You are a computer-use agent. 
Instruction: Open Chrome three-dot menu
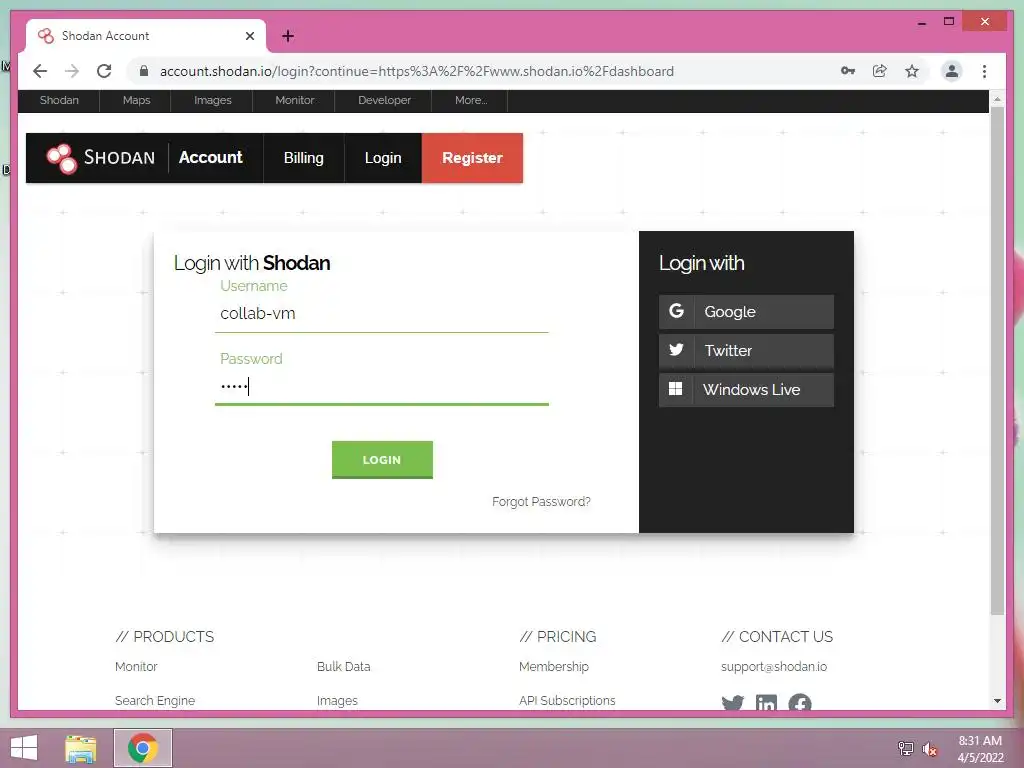(984, 71)
